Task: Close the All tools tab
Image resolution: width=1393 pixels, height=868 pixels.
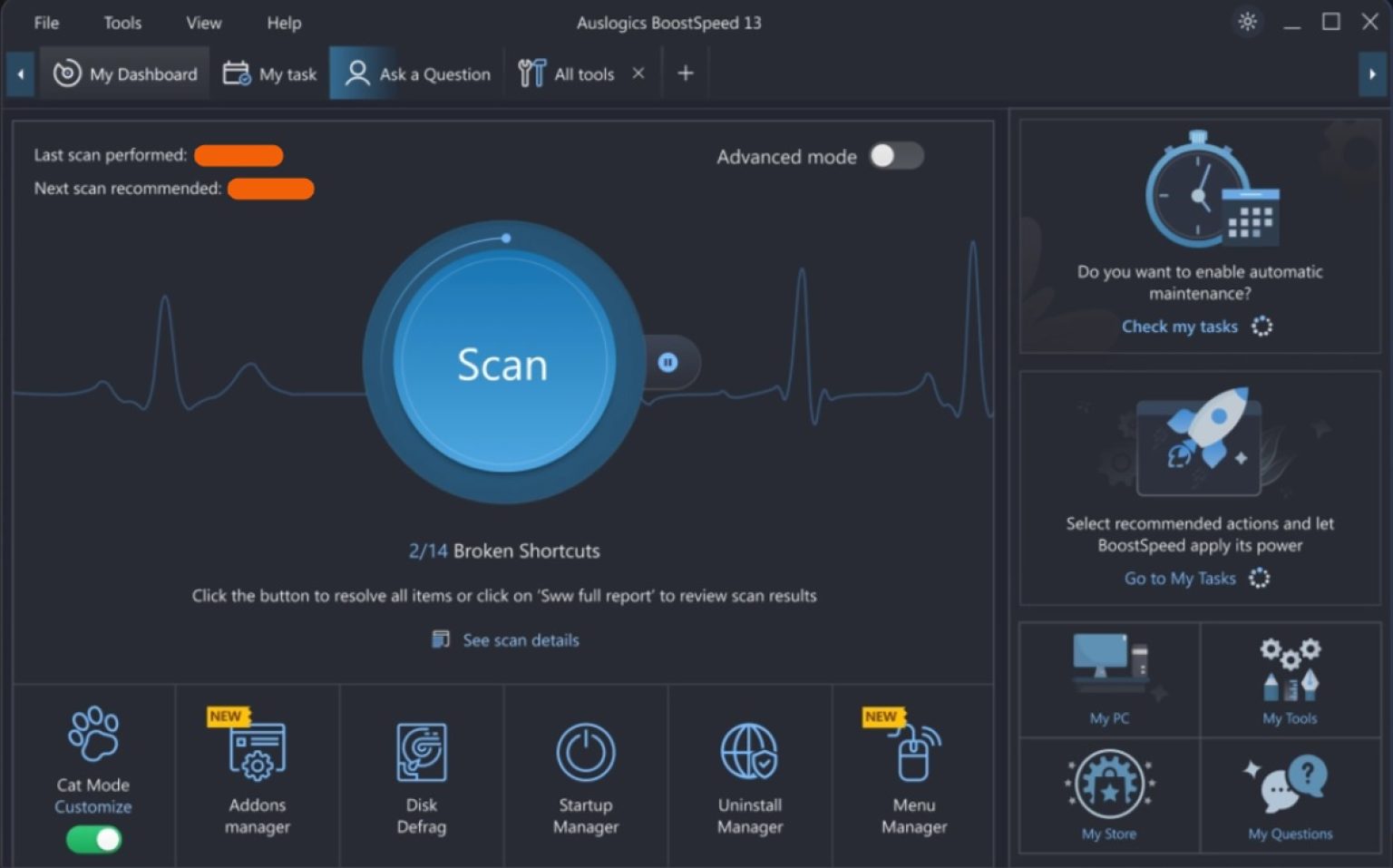Action: click(x=638, y=73)
